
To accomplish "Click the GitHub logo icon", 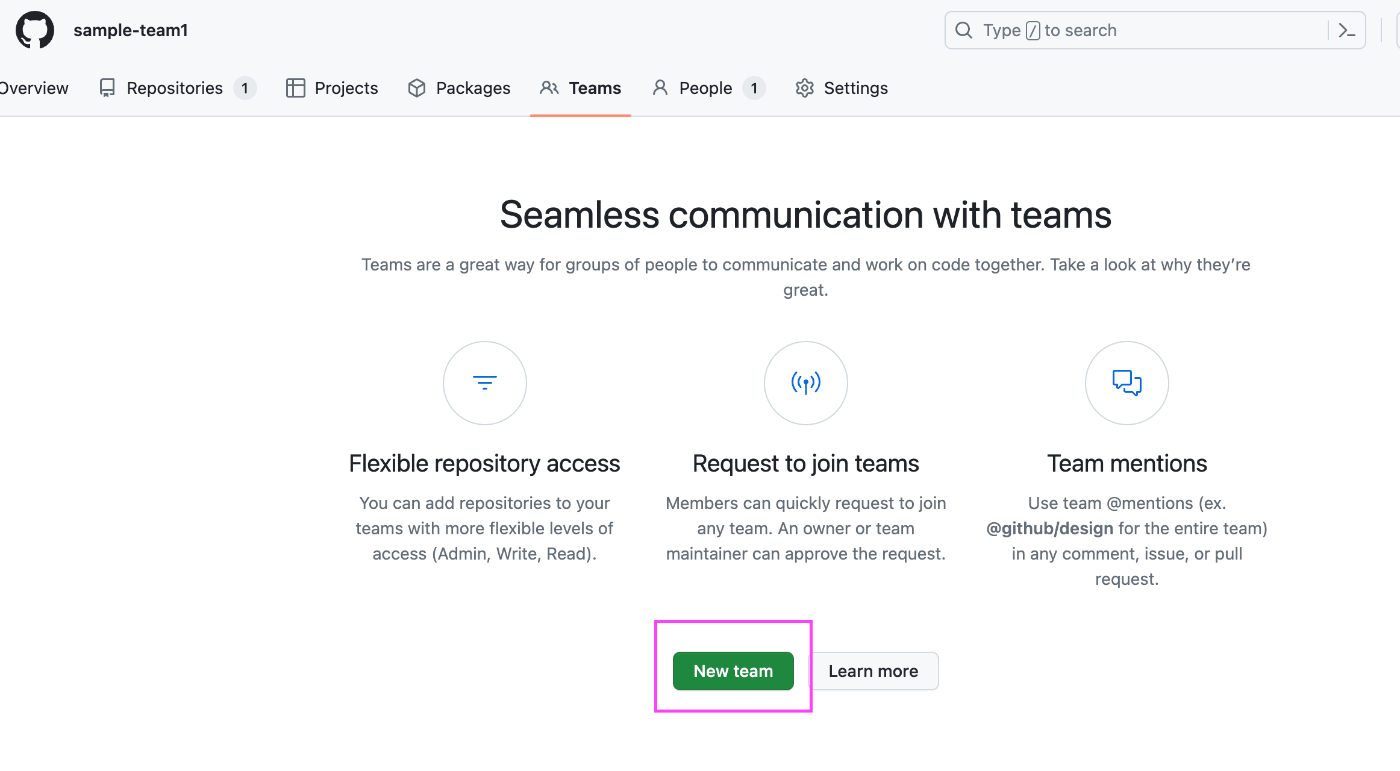I will [x=34, y=30].
